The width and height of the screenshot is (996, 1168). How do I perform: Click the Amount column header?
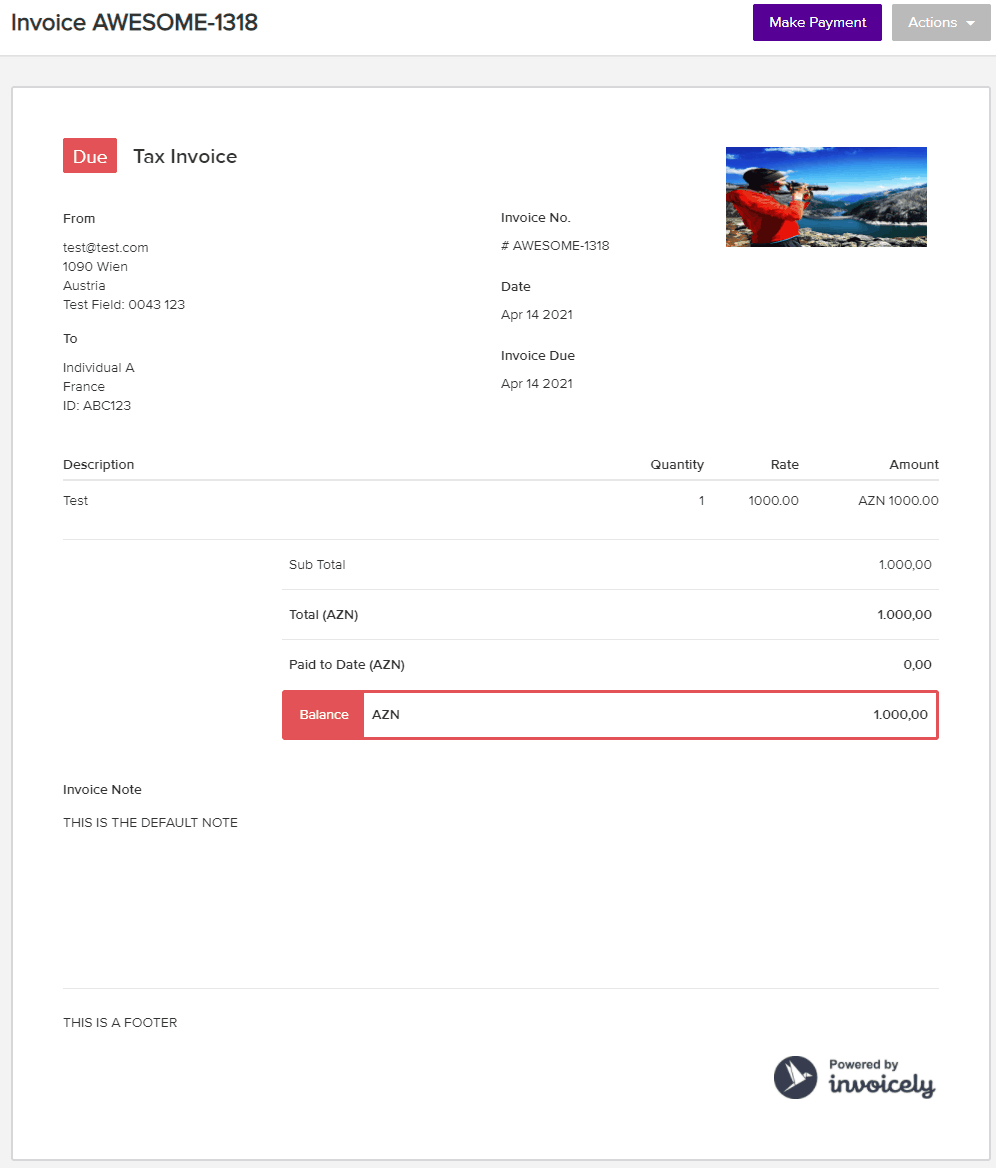point(913,465)
